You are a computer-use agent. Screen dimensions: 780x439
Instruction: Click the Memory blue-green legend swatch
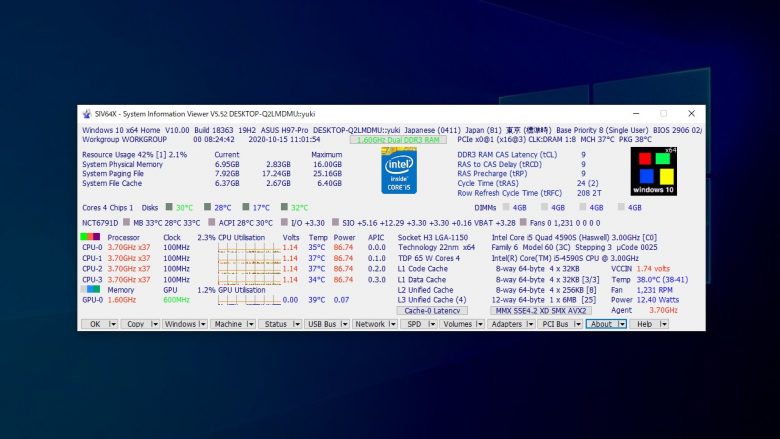click(x=91, y=289)
